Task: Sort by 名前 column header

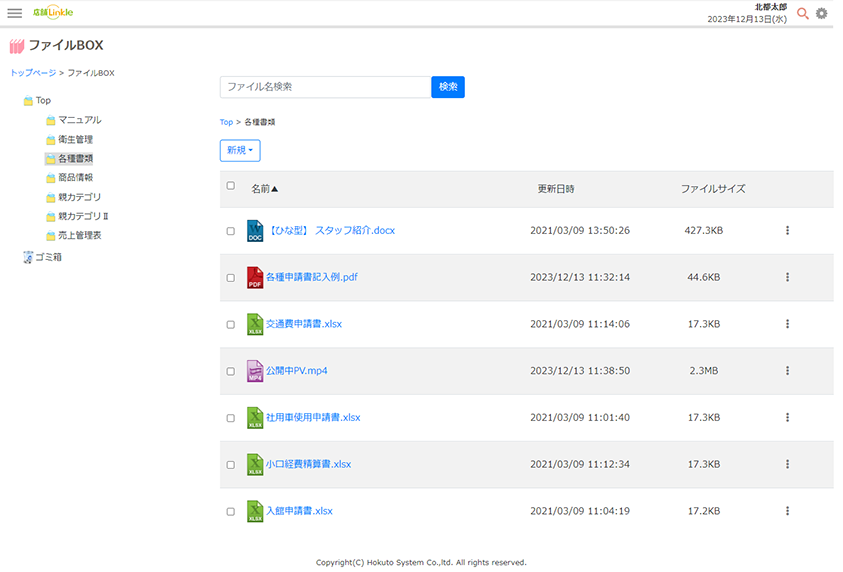Action: (265, 189)
